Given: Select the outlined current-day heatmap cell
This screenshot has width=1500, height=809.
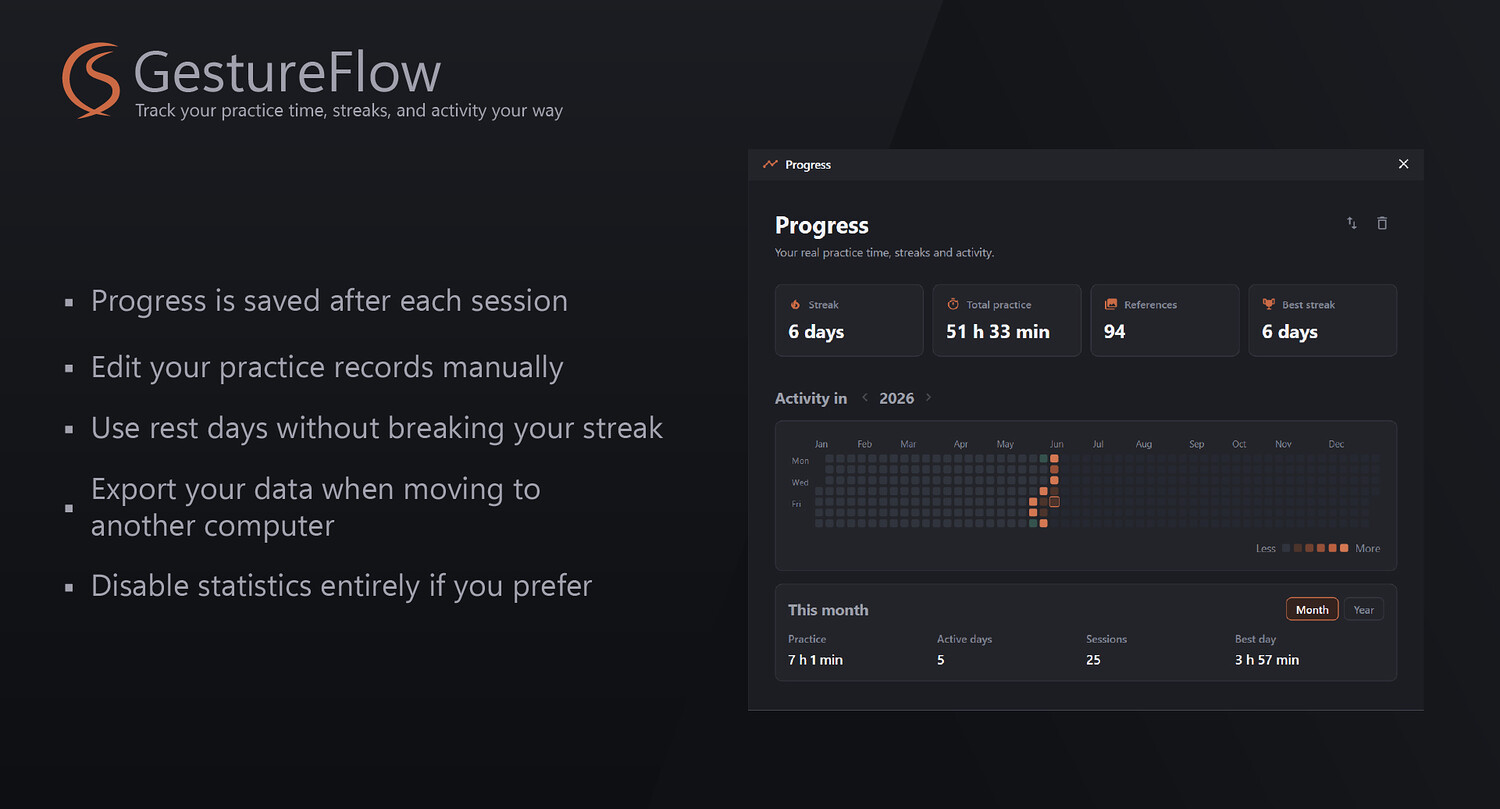Looking at the screenshot, I should (1054, 502).
